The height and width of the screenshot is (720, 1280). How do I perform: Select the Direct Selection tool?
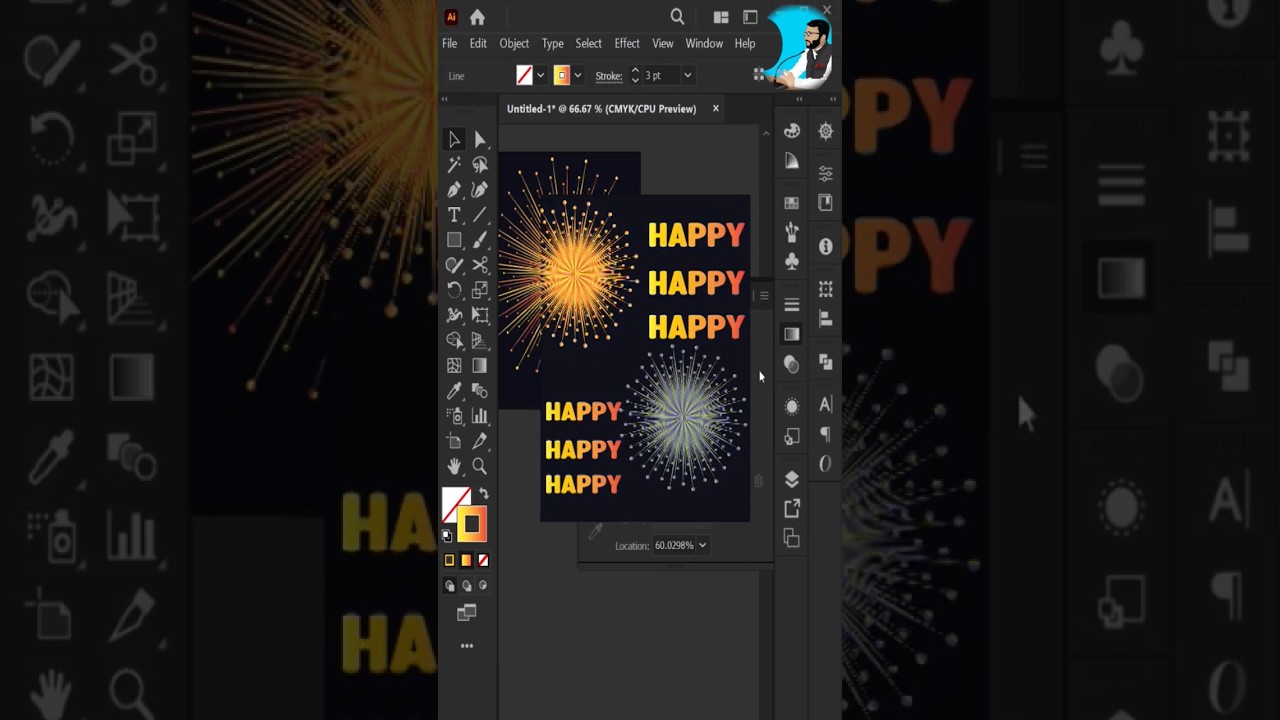tap(480, 140)
